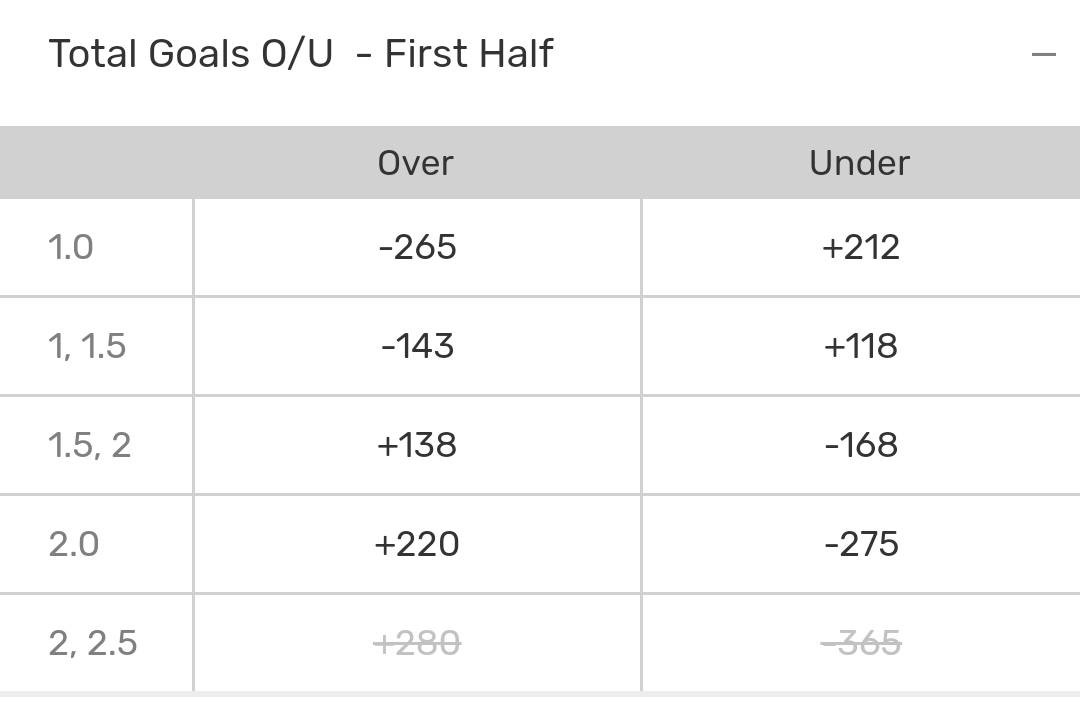Click the blank header cell above goal lines
Viewport: 1080px width, 718px height.
coord(96,163)
